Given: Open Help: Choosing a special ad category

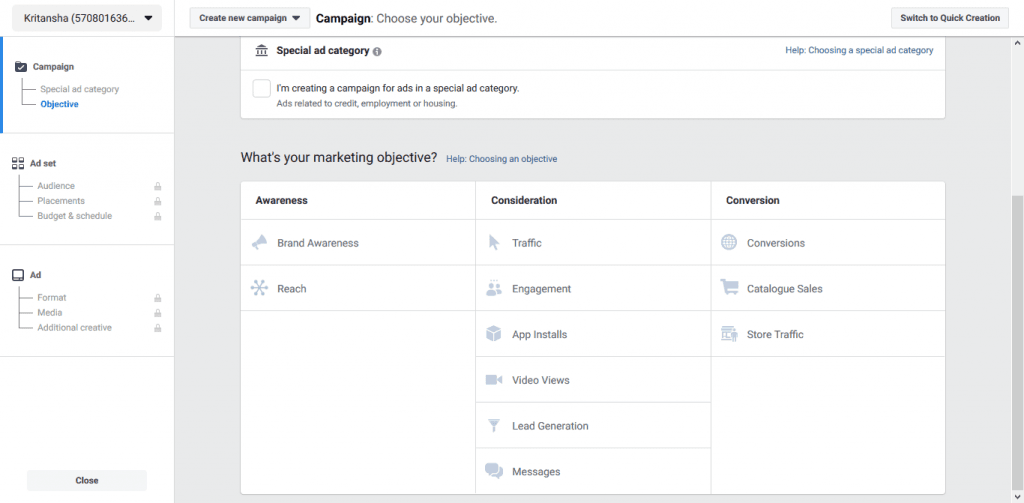Looking at the screenshot, I should [859, 50].
